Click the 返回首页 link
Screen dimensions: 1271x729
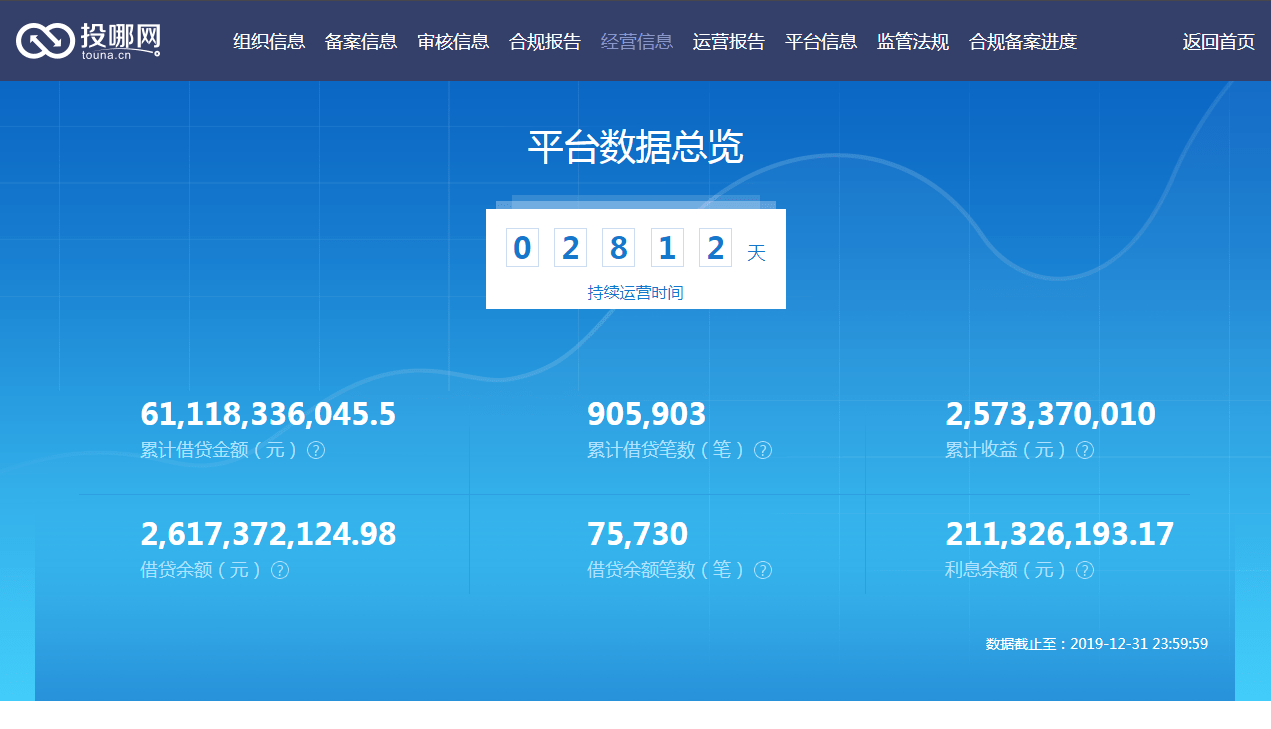pos(1218,41)
